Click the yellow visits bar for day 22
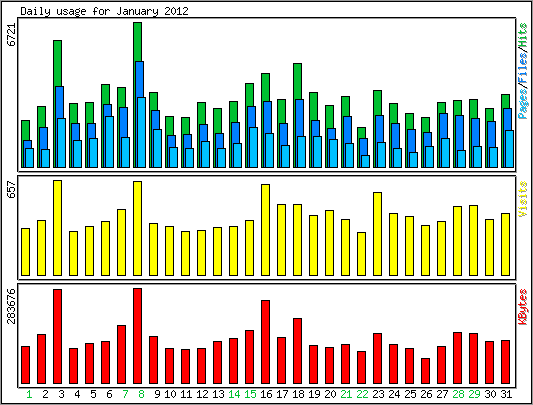533x405 pixels. (361, 254)
